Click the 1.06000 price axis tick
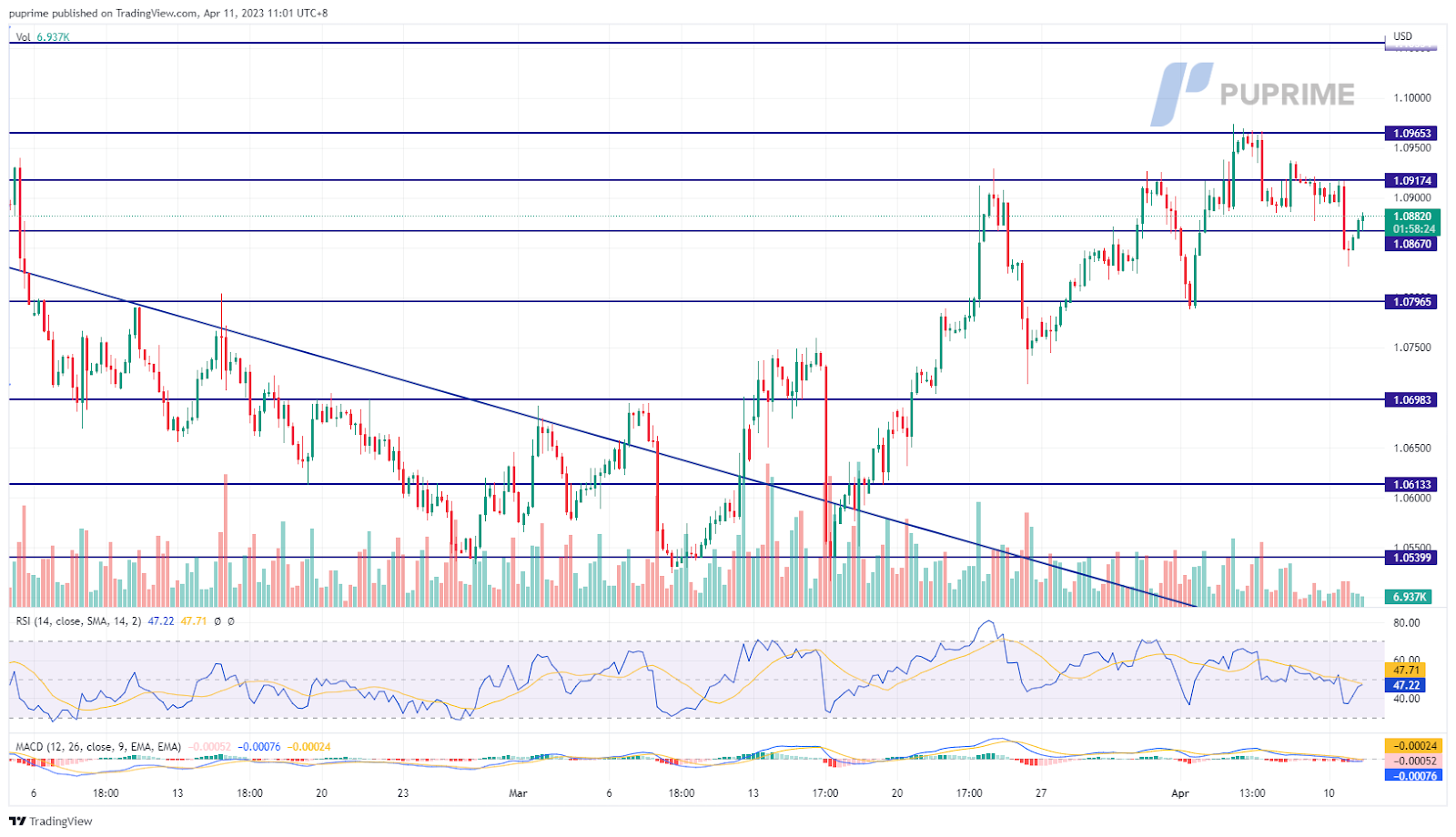 tap(1412, 498)
